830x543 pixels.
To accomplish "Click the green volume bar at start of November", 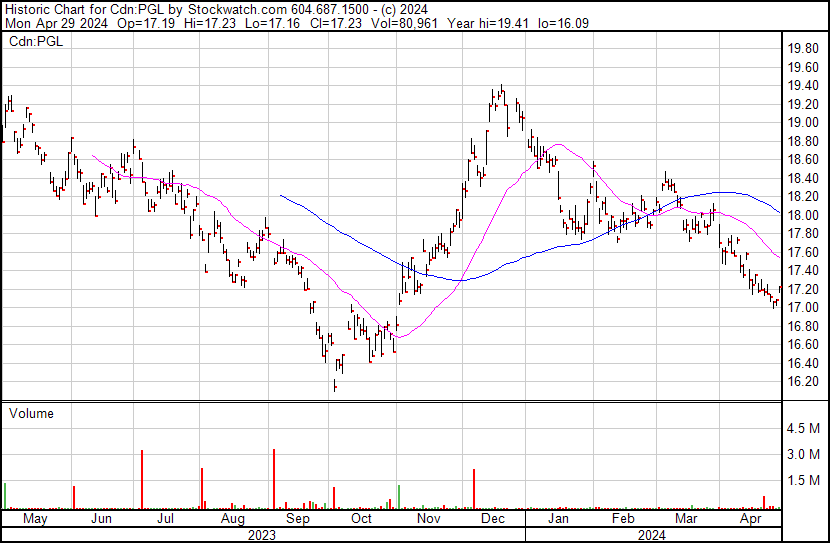I will pos(399,497).
